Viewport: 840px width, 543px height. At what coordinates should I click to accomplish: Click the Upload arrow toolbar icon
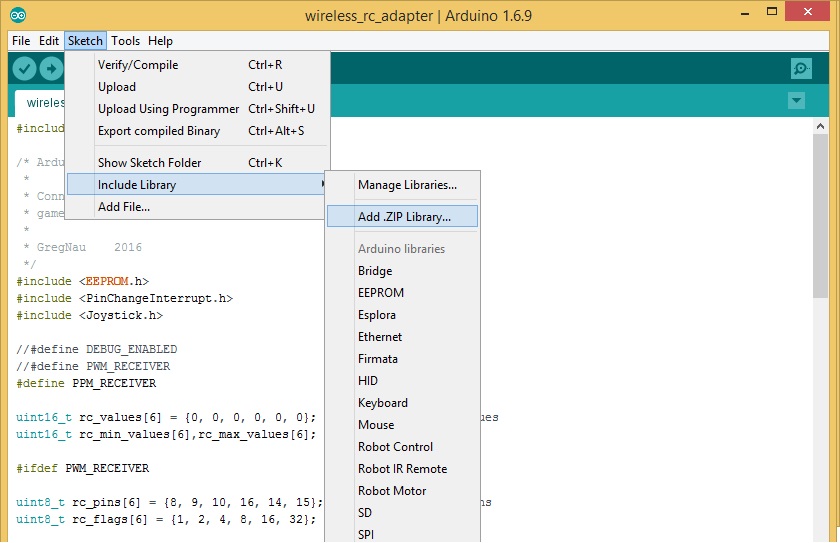[51, 69]
